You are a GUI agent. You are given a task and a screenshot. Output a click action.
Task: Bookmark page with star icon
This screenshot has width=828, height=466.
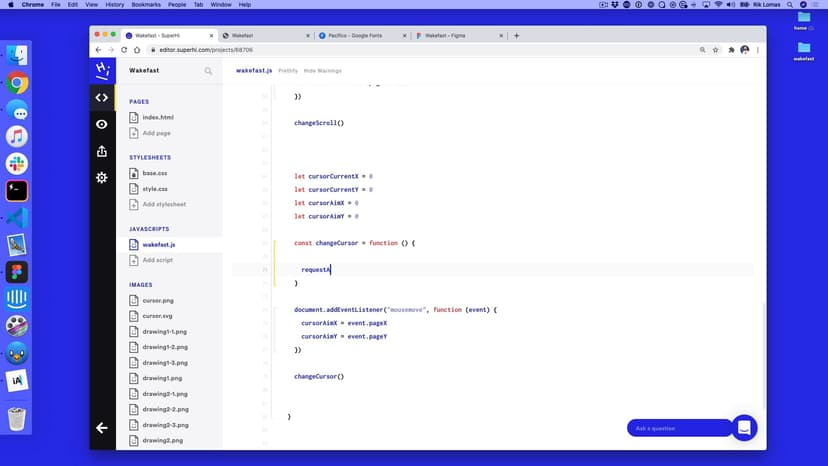(717, 49)
